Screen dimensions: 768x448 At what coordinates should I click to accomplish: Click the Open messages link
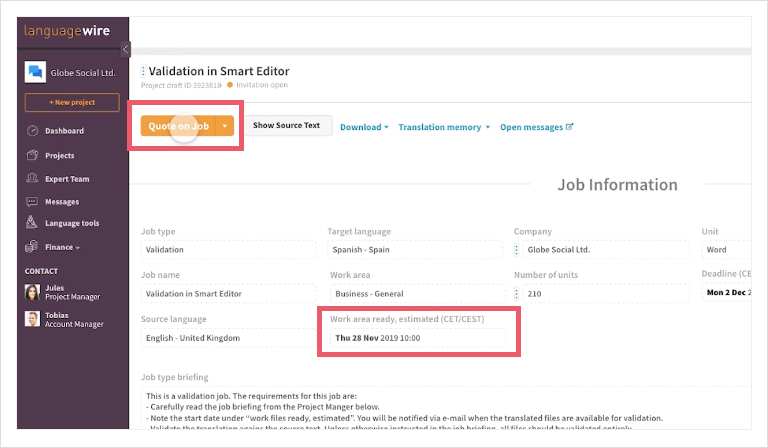click(x=537, y=127)
